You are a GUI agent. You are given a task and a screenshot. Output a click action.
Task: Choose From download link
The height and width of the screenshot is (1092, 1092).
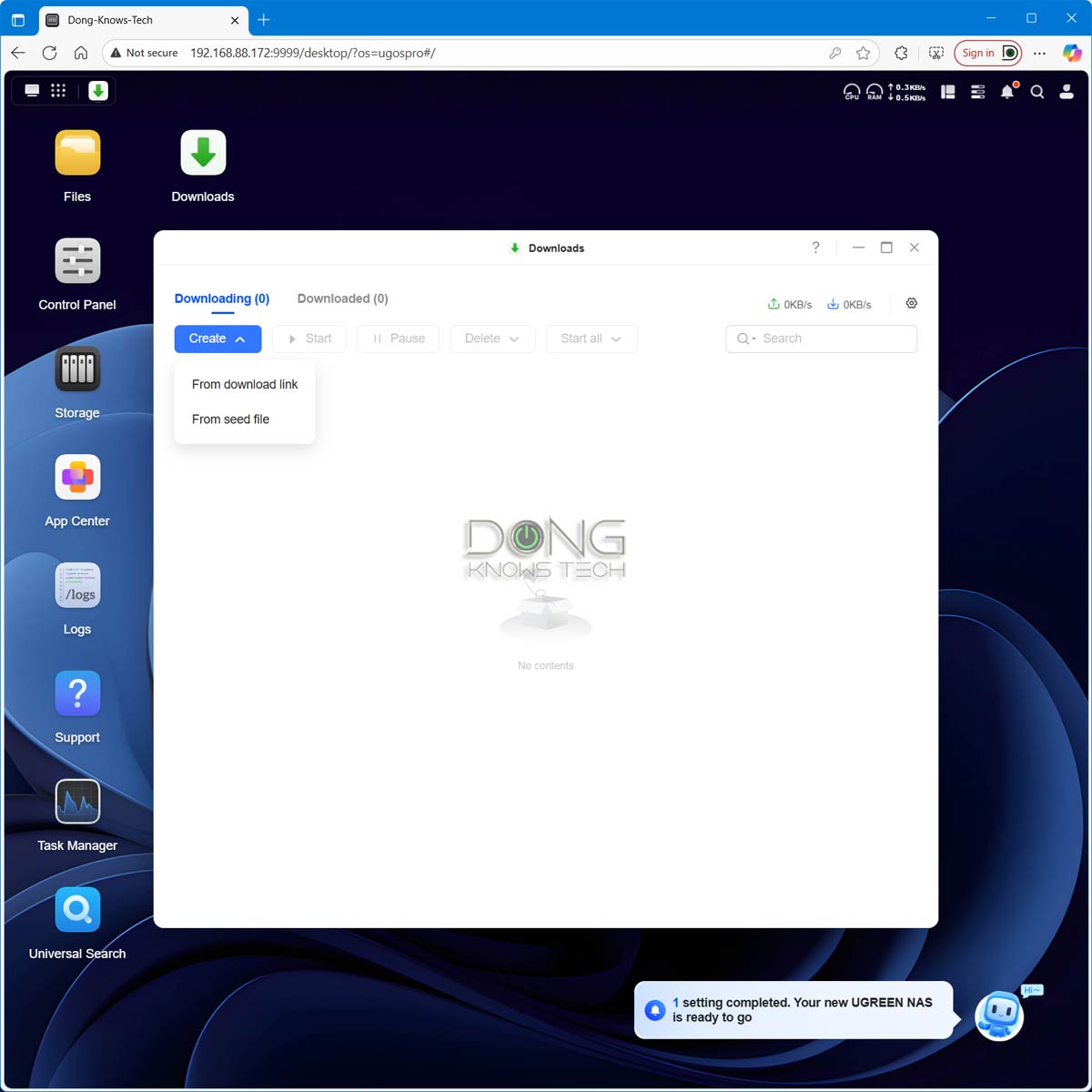pyautogui.click(x=245, y=384)
